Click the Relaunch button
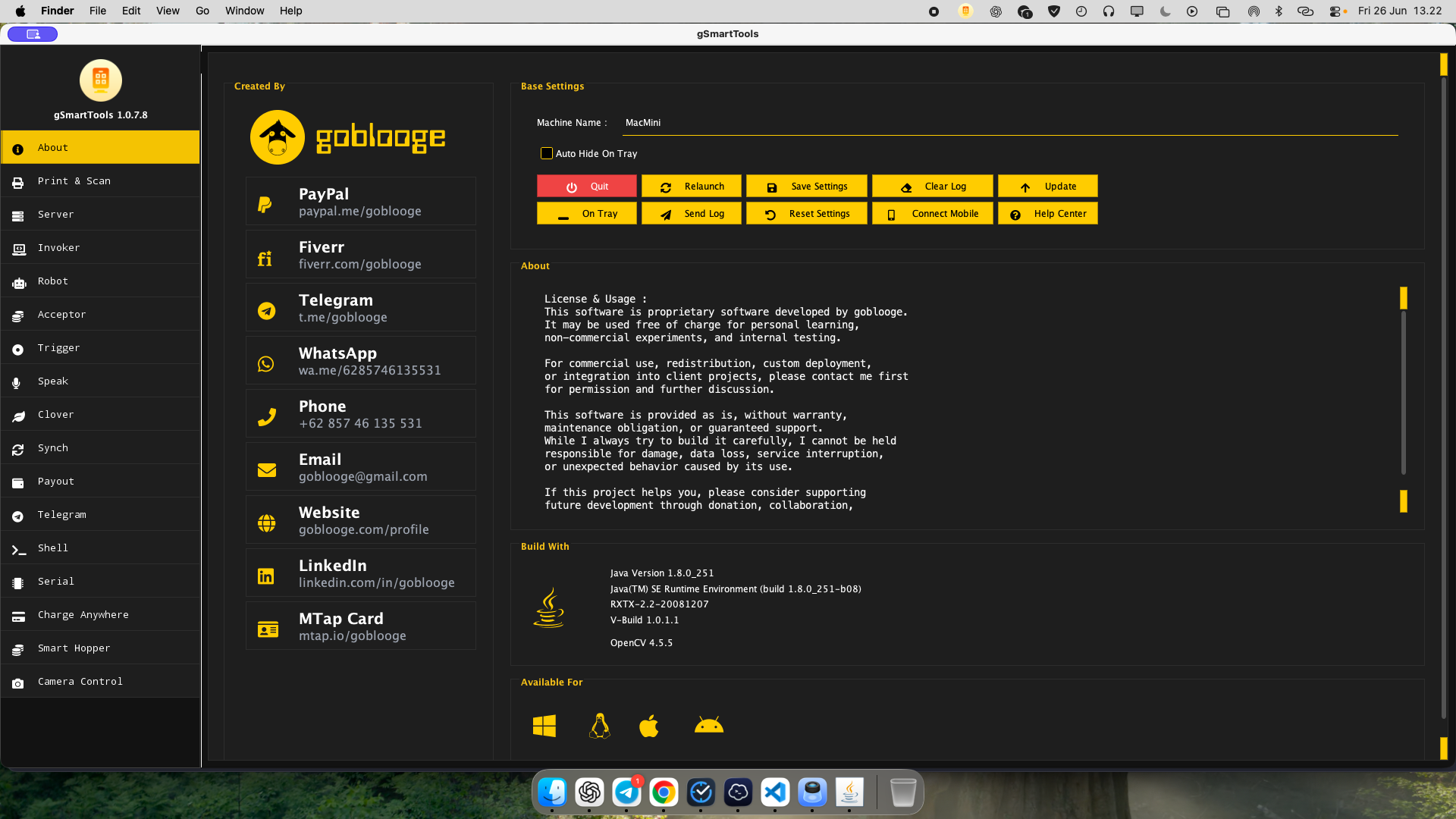 click(692, 187)
